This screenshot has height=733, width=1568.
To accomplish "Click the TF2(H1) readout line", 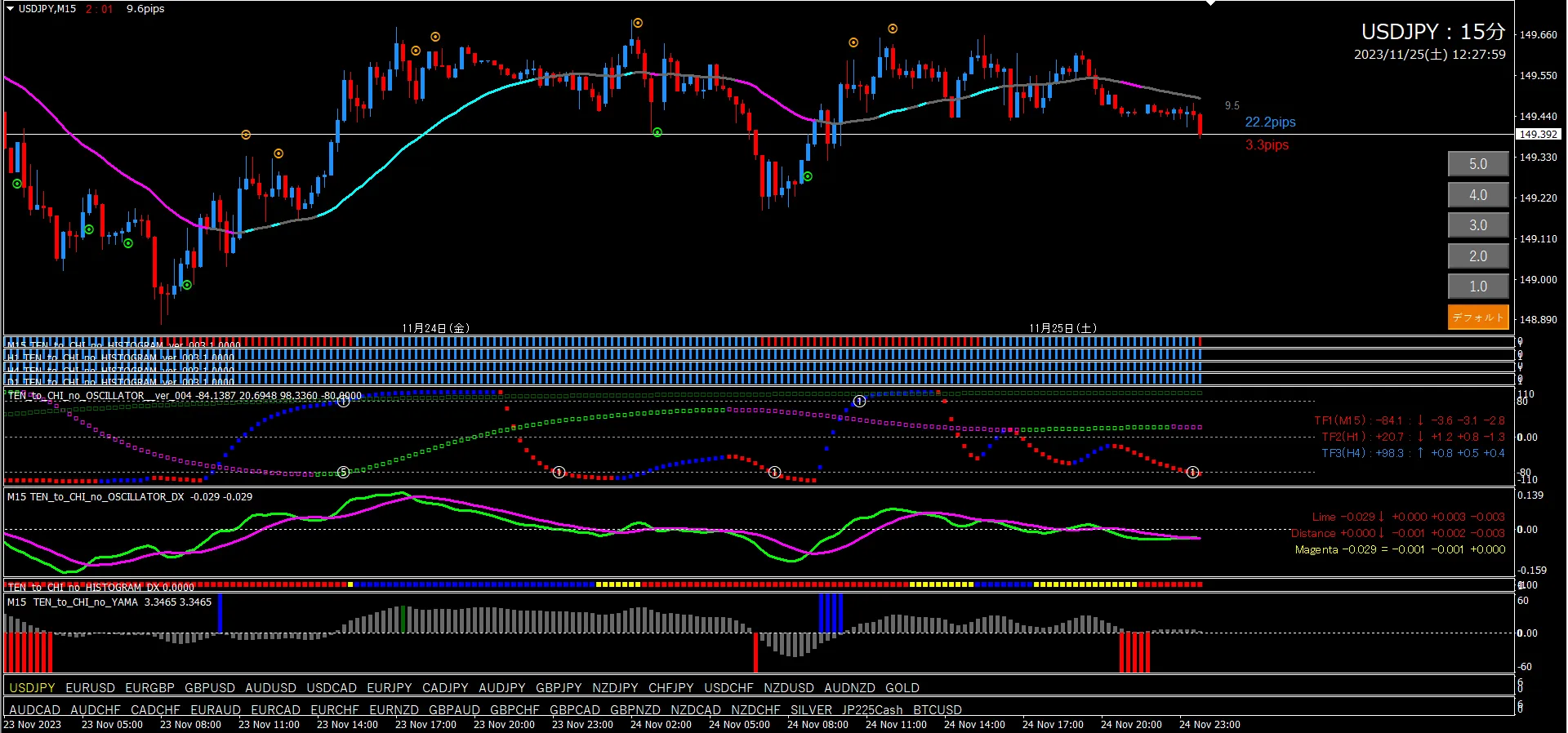I will coord(1414,437).
